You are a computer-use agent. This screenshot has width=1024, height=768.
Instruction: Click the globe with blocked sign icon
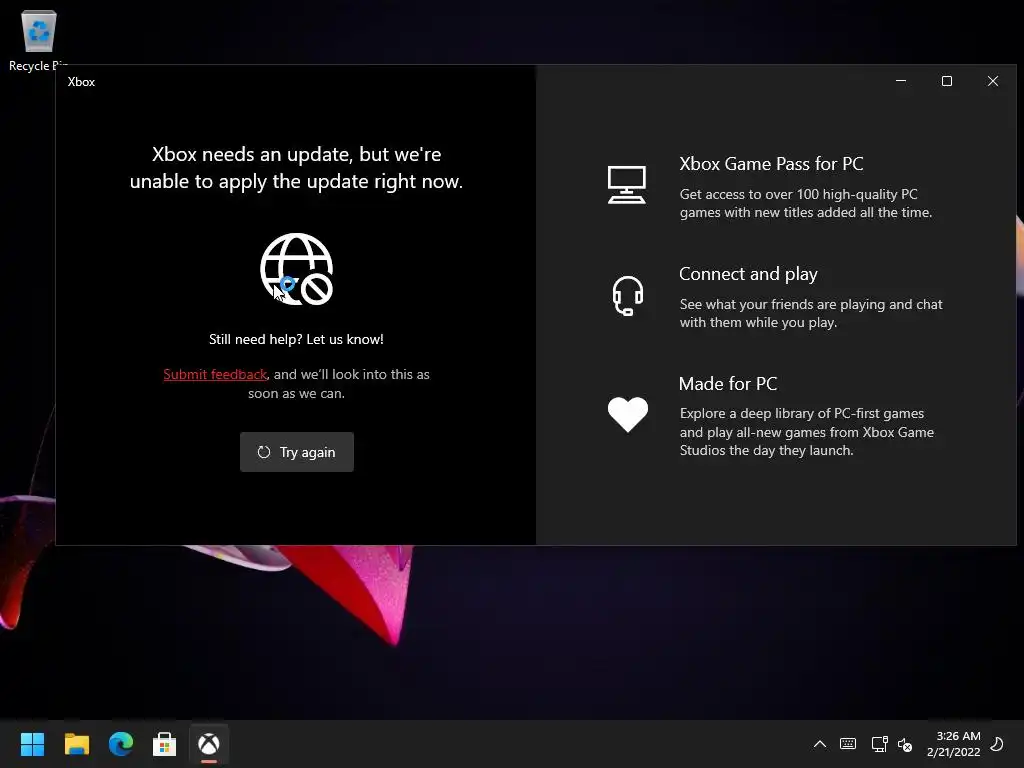(x=297, y=269)
